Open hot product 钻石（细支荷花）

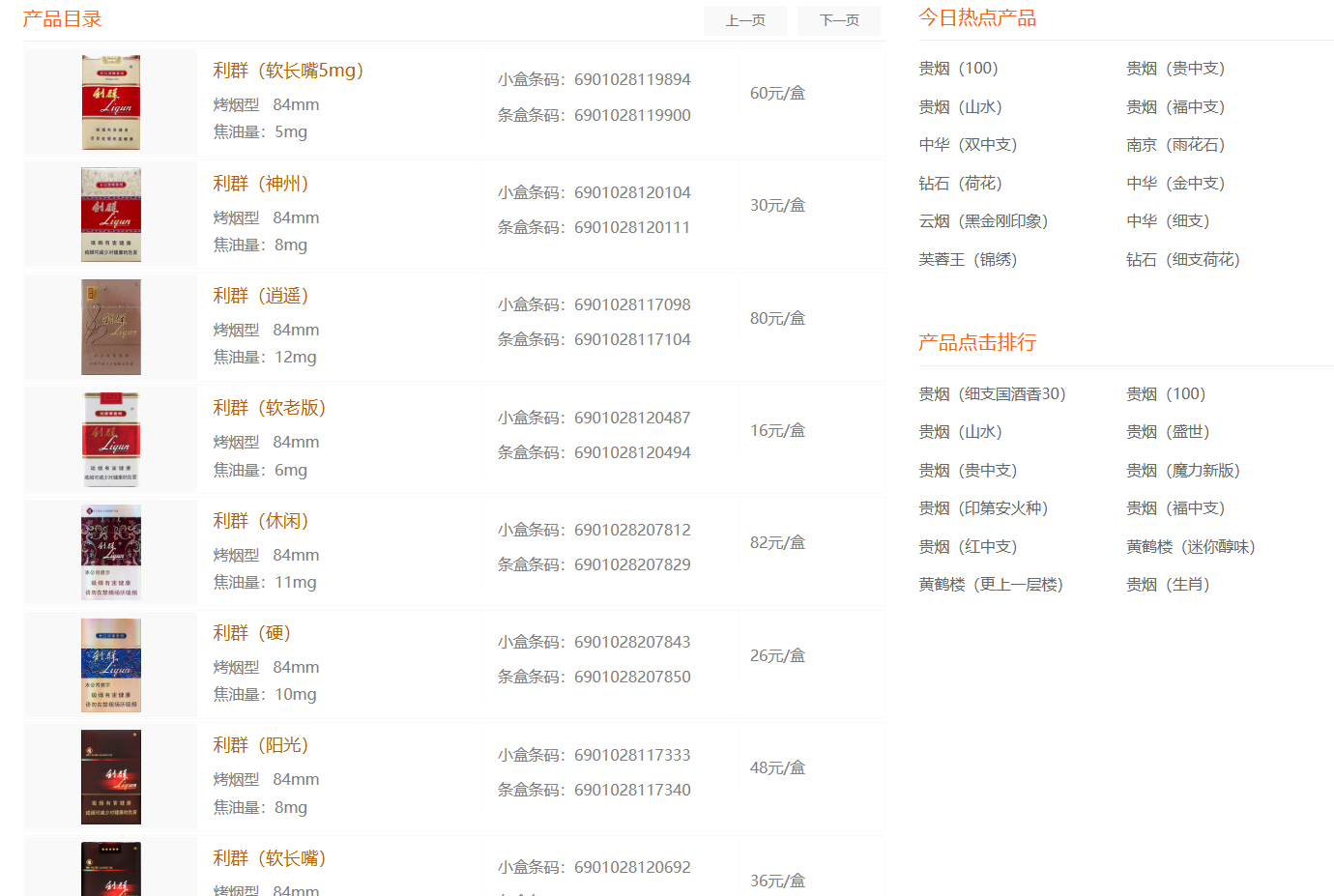pyautogui.click(x=1183, y=260)
